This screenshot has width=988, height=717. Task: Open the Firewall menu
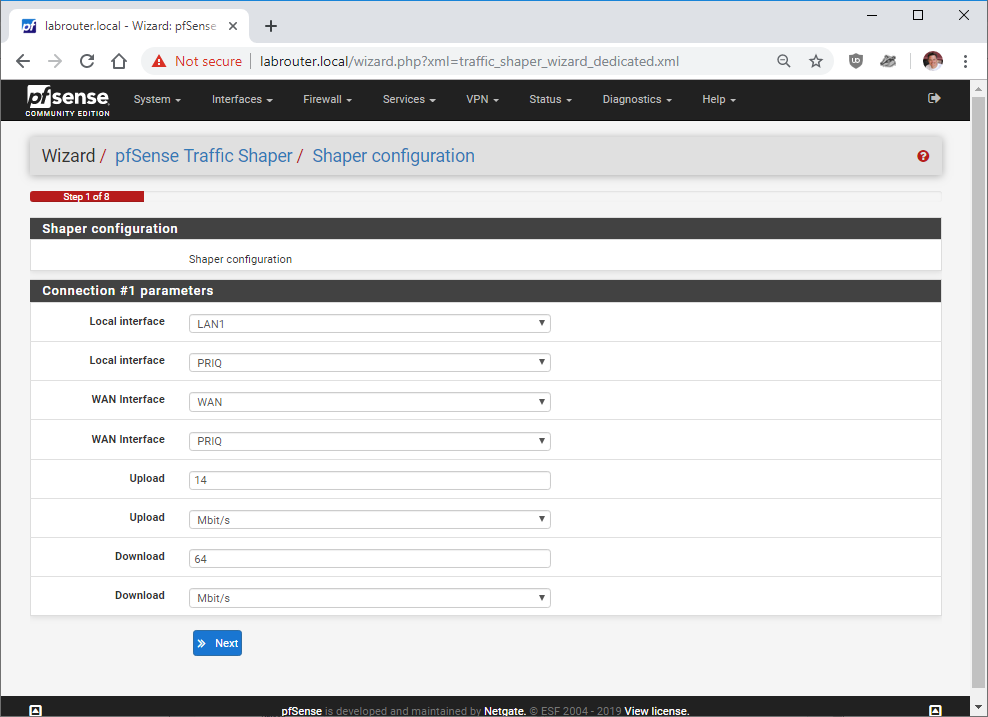point(327,100)
